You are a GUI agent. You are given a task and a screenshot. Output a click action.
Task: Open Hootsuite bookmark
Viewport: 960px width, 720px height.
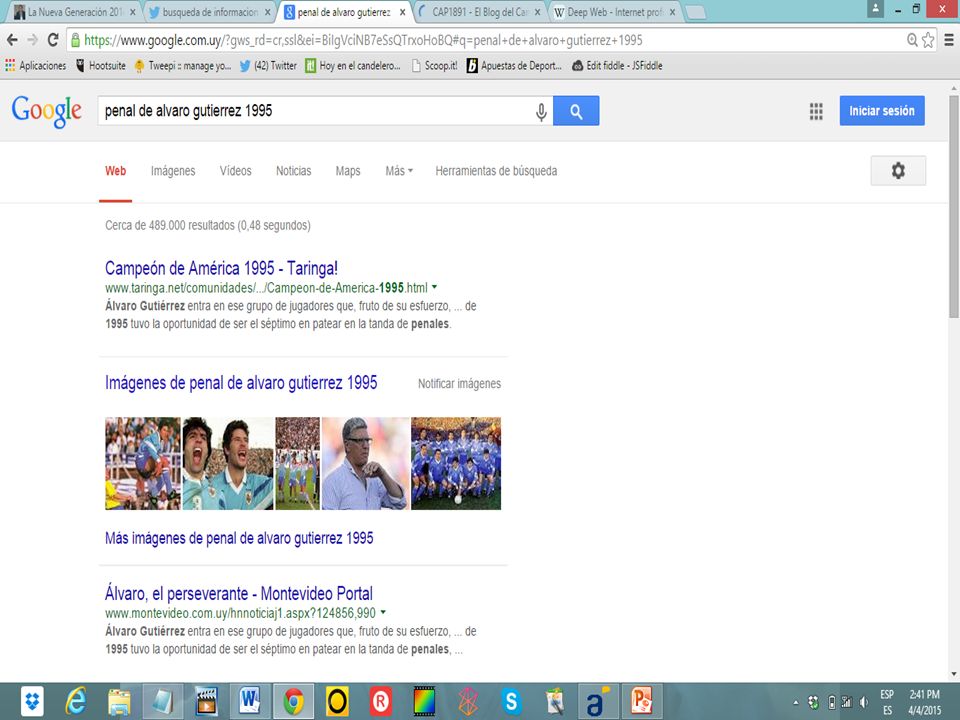click(x=101, y=66)
